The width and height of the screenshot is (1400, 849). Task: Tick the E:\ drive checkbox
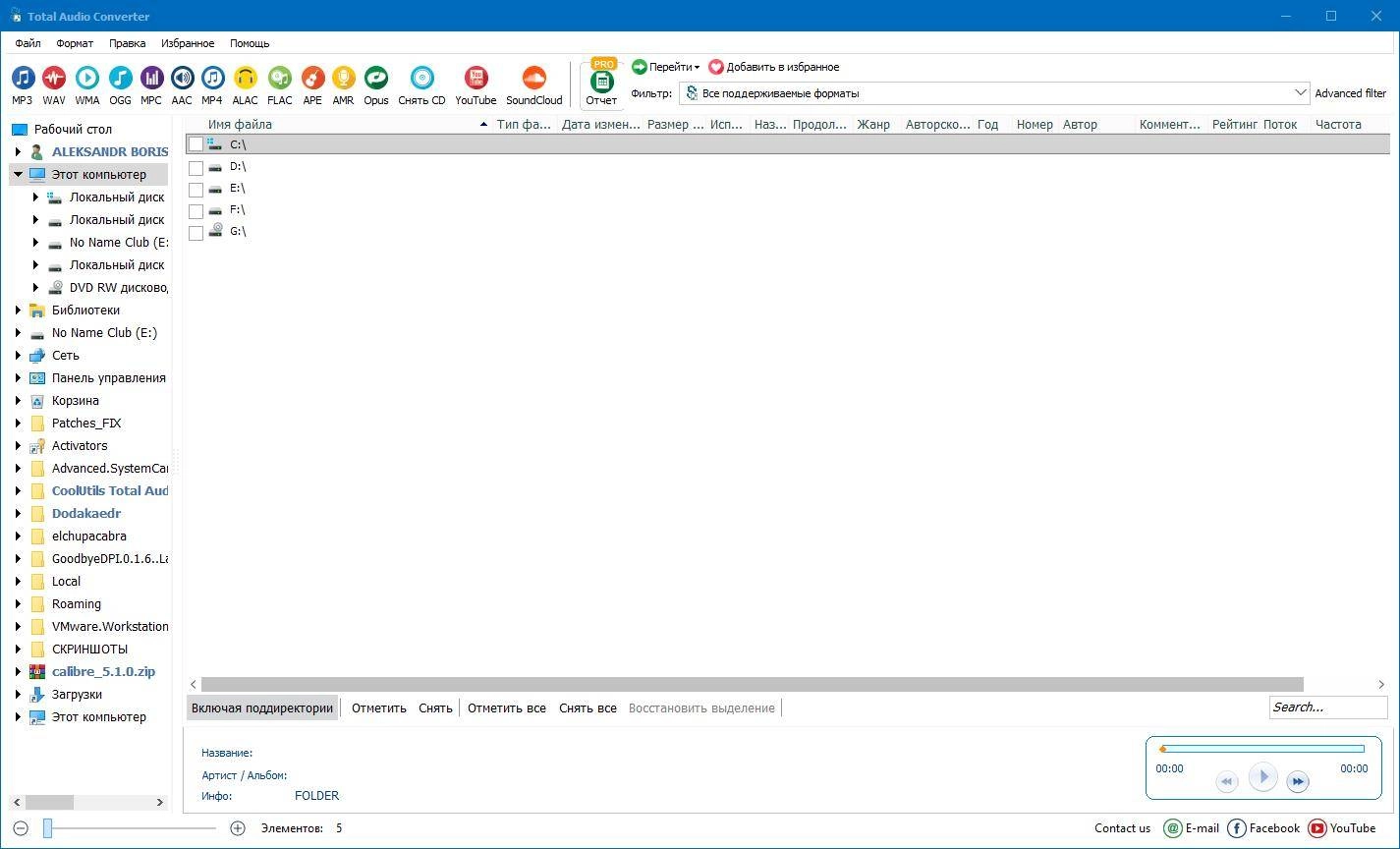(x=196, y=189)
